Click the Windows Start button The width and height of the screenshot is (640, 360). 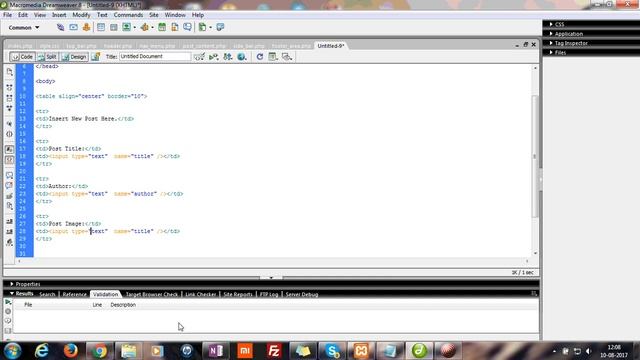point(13,351)
